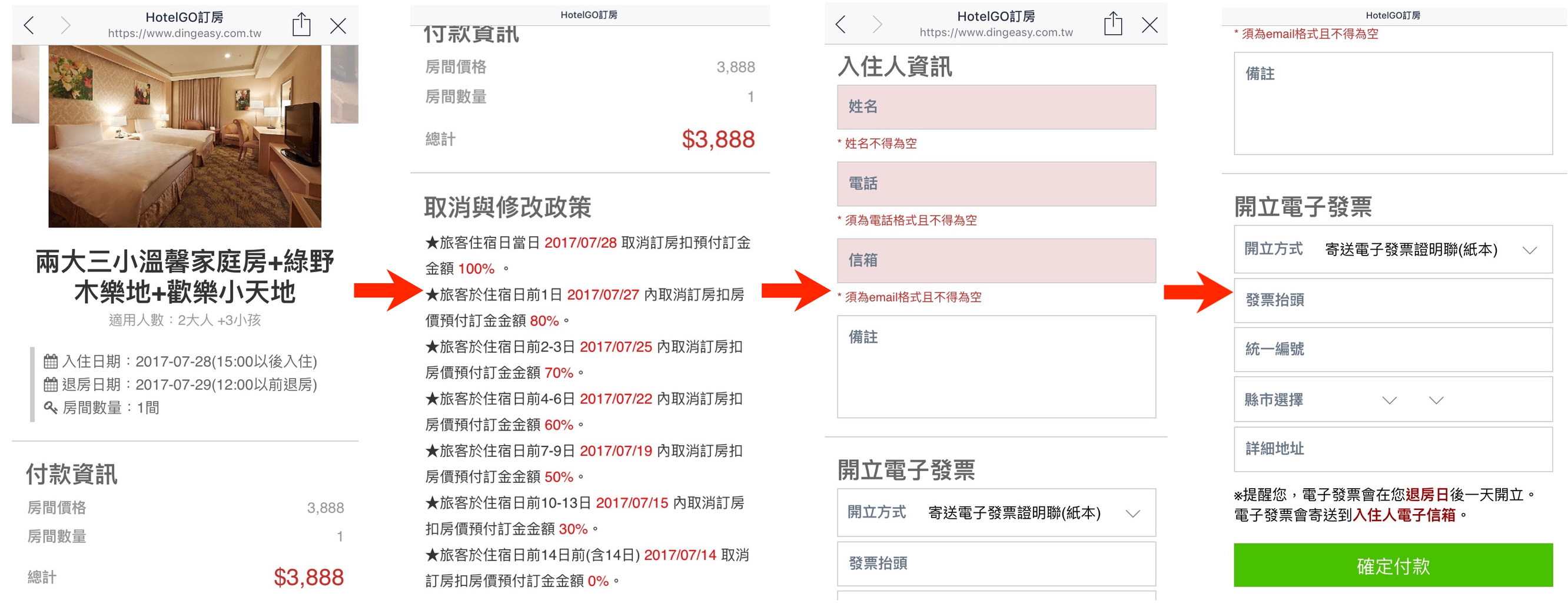Tap the share icon on the 入住人資訊 screen
Image resolution: width=1568 pixels, height=603 pixels.
point(1113,23)
